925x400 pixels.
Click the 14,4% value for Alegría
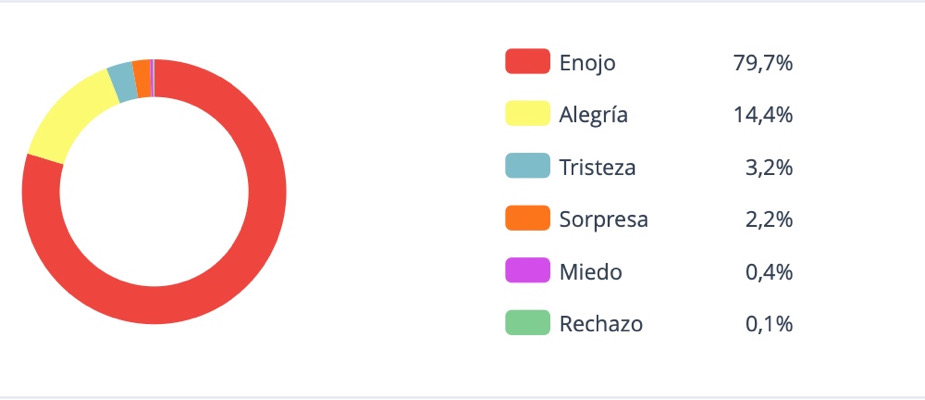click(x=763, y=114)
